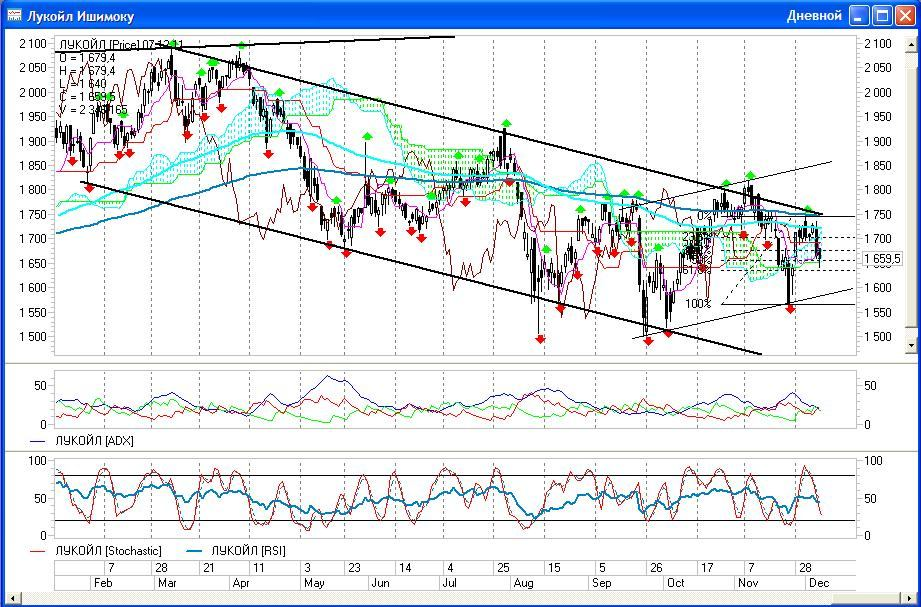
Task: Click the May month label on time axis
Action: (314, 583)
